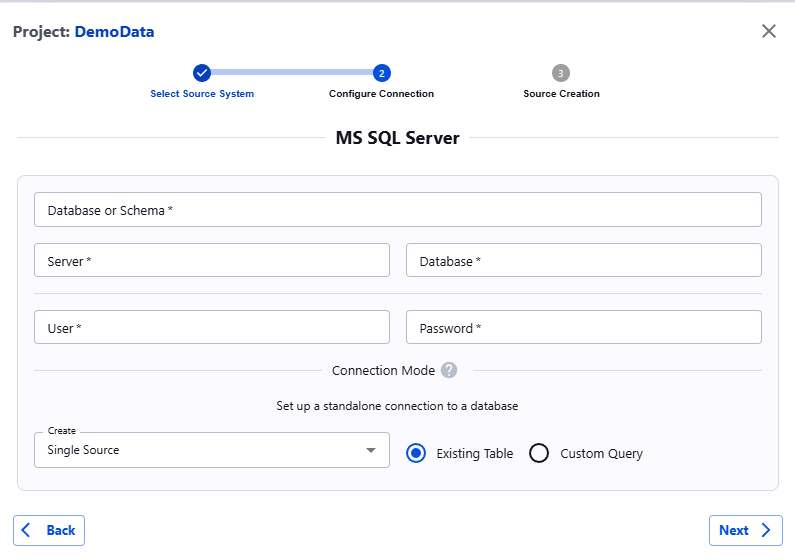The height and width of the screenshot is (559, 795).
Task: Click the DemoData project name link
Action: [114, 32]
